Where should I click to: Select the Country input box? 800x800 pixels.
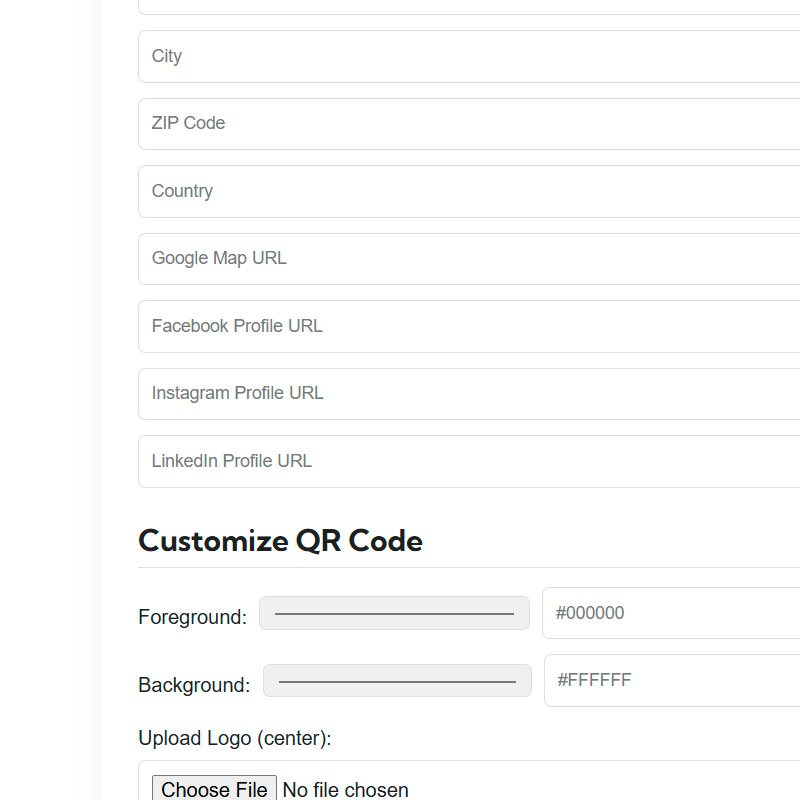click(x=468, y=191)
